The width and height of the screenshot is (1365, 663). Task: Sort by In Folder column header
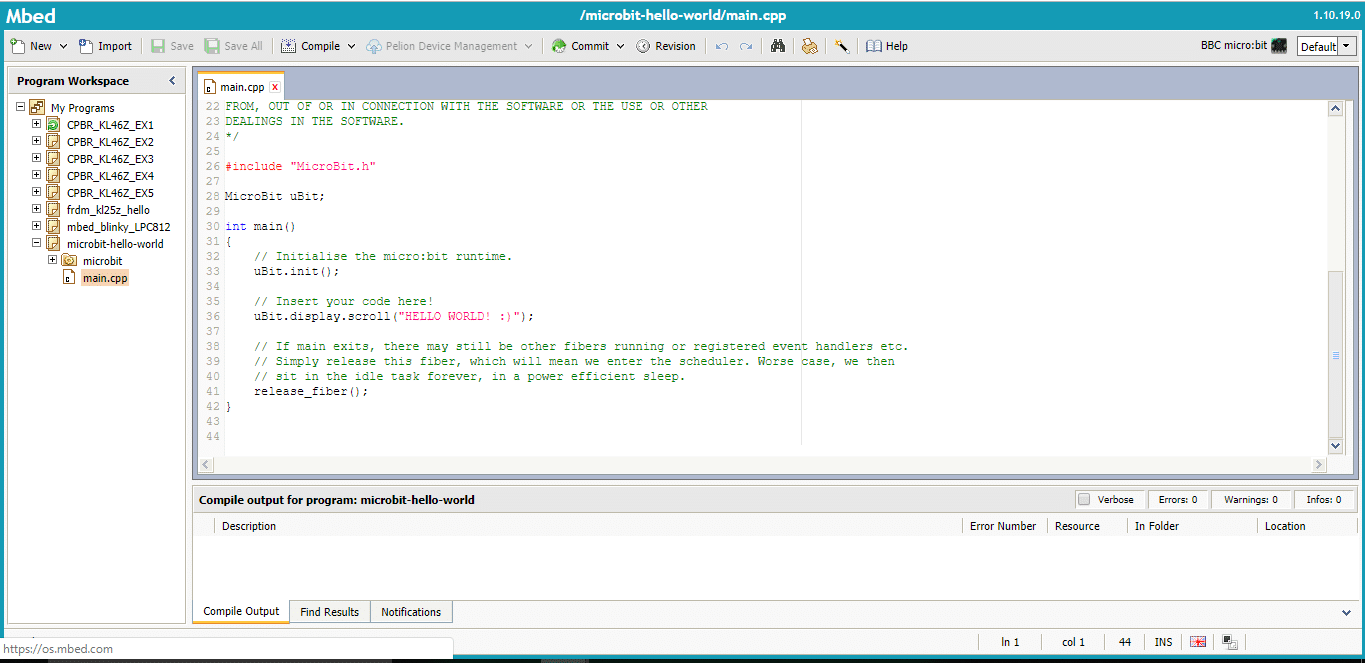coord(1192,526)
